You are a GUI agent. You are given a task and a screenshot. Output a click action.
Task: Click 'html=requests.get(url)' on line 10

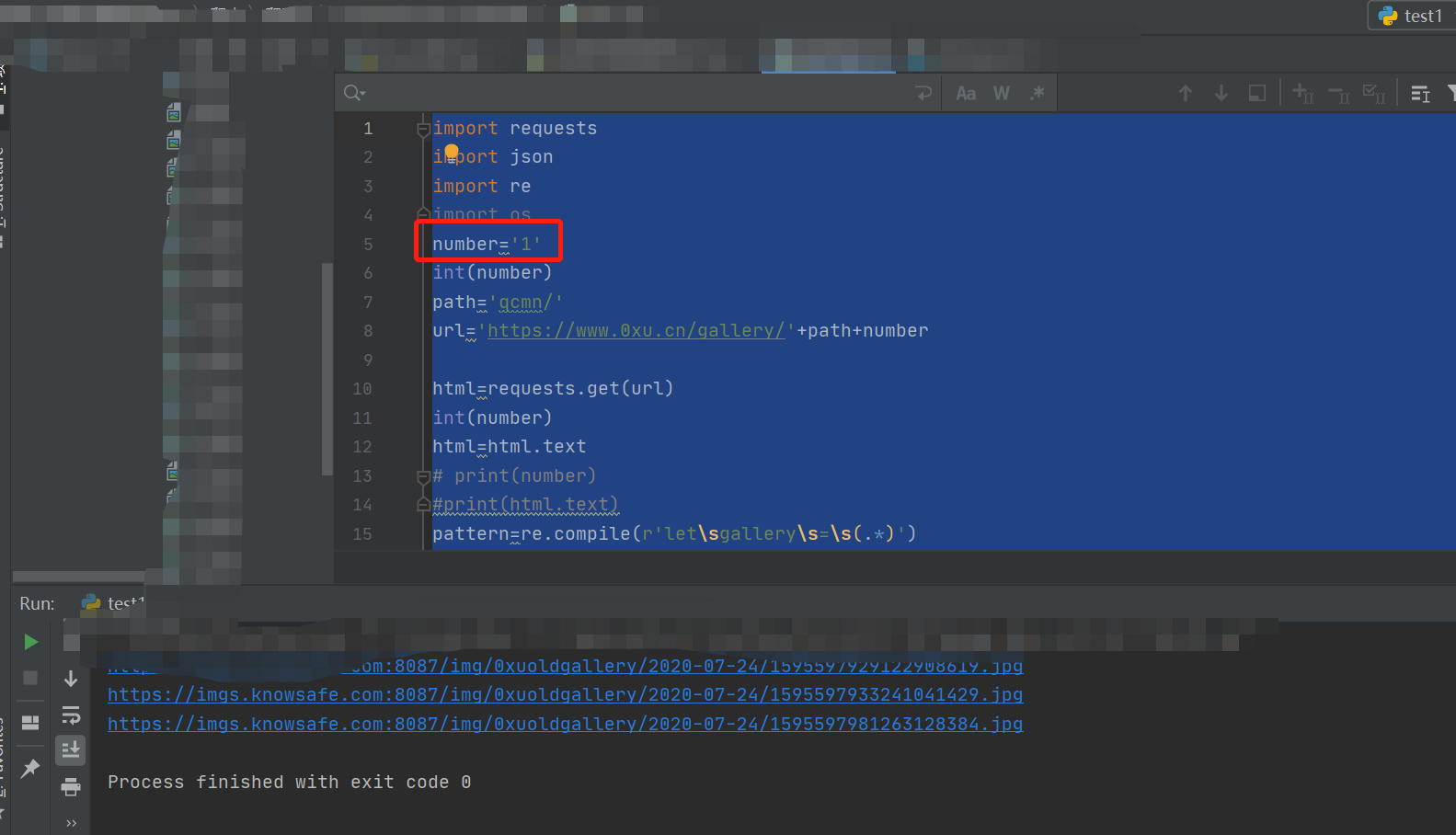(553, 389)
